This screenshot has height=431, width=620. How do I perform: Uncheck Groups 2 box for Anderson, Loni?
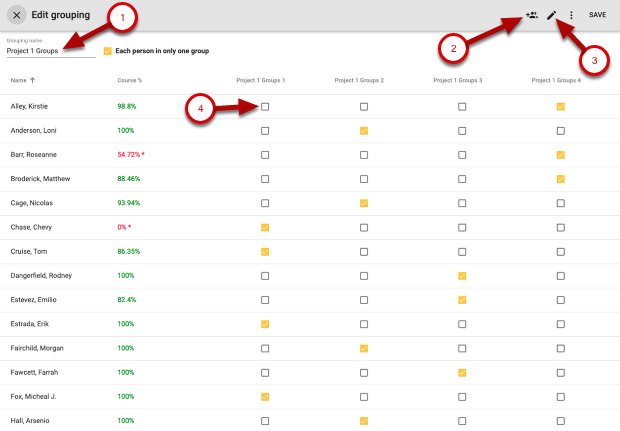pyautogui.click(x=364, y=130)
